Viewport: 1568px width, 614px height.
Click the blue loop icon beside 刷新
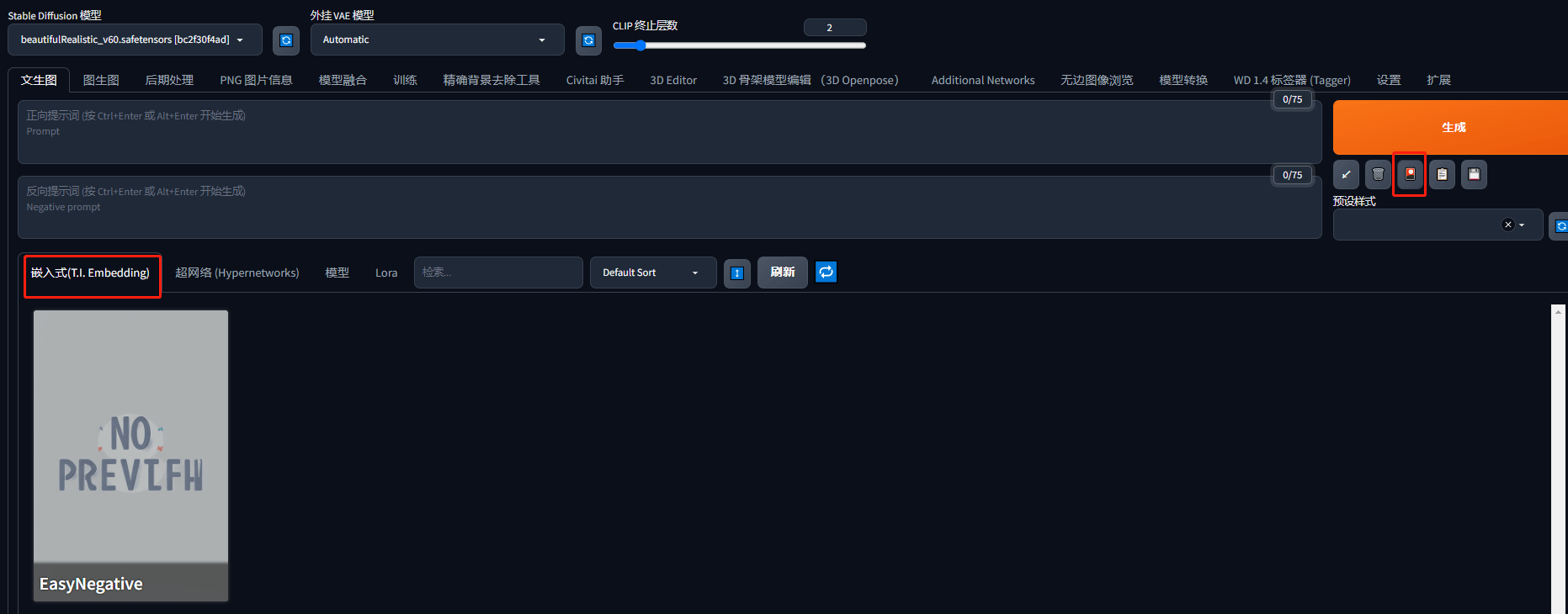coord(827,272)
